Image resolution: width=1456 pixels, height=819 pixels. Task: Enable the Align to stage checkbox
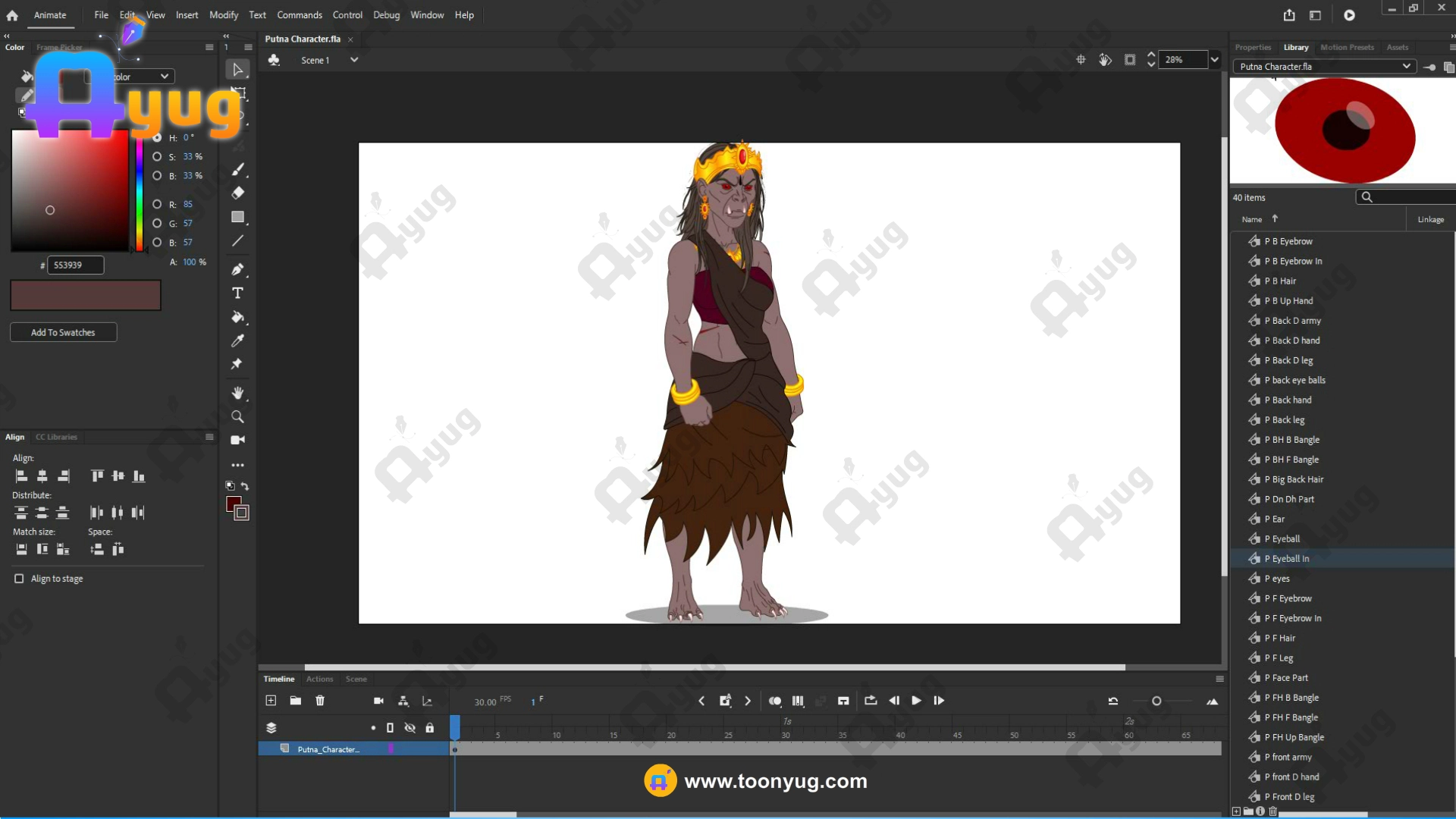pyautogui.click(x=19, y=579)
